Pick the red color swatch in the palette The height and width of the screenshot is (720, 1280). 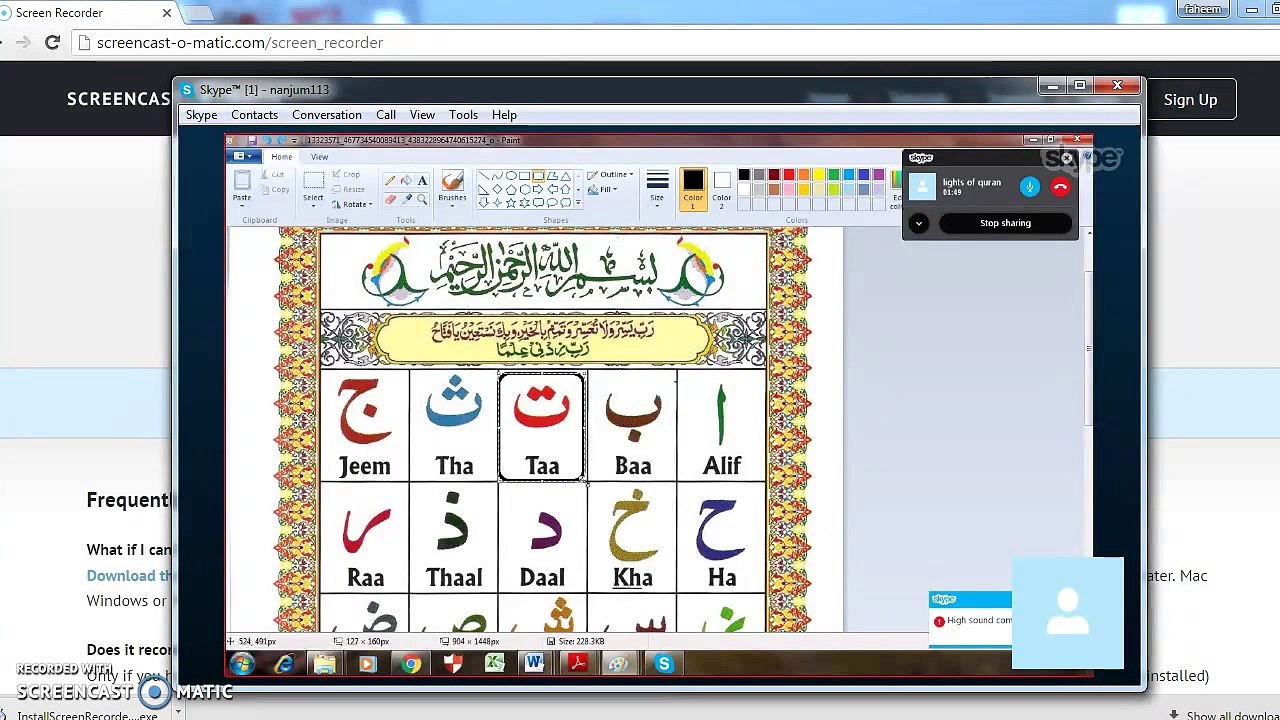[789, 175]
